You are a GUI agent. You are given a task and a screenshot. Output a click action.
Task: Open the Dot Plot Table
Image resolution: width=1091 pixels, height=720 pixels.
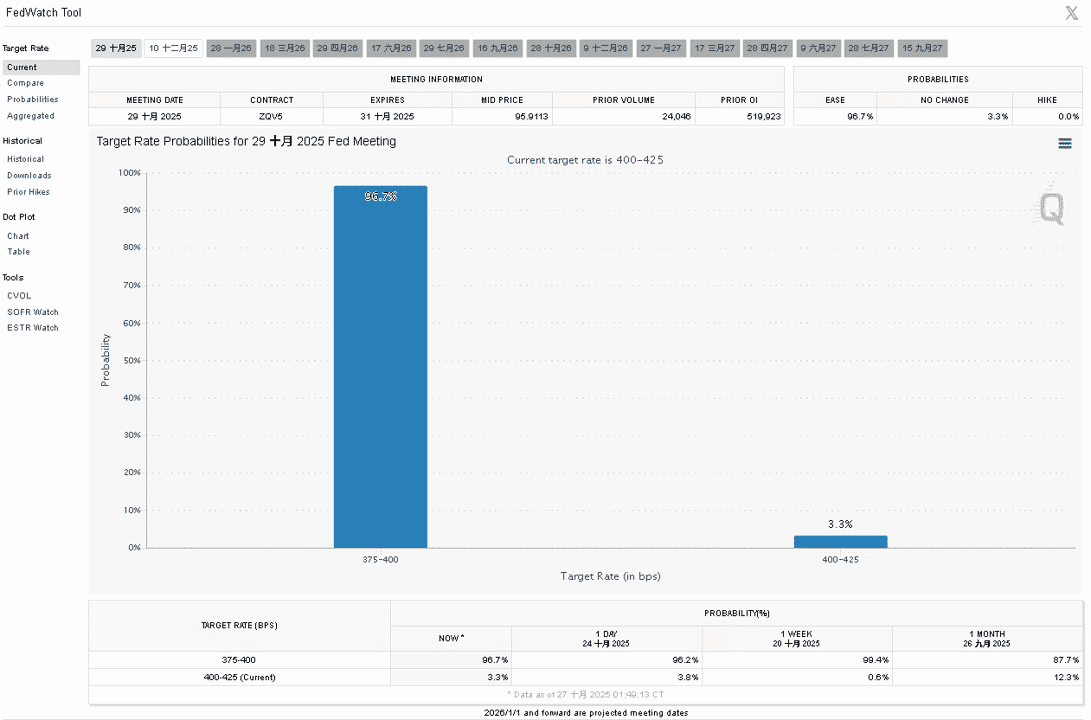pyautogui.click(x=19, y=252)
